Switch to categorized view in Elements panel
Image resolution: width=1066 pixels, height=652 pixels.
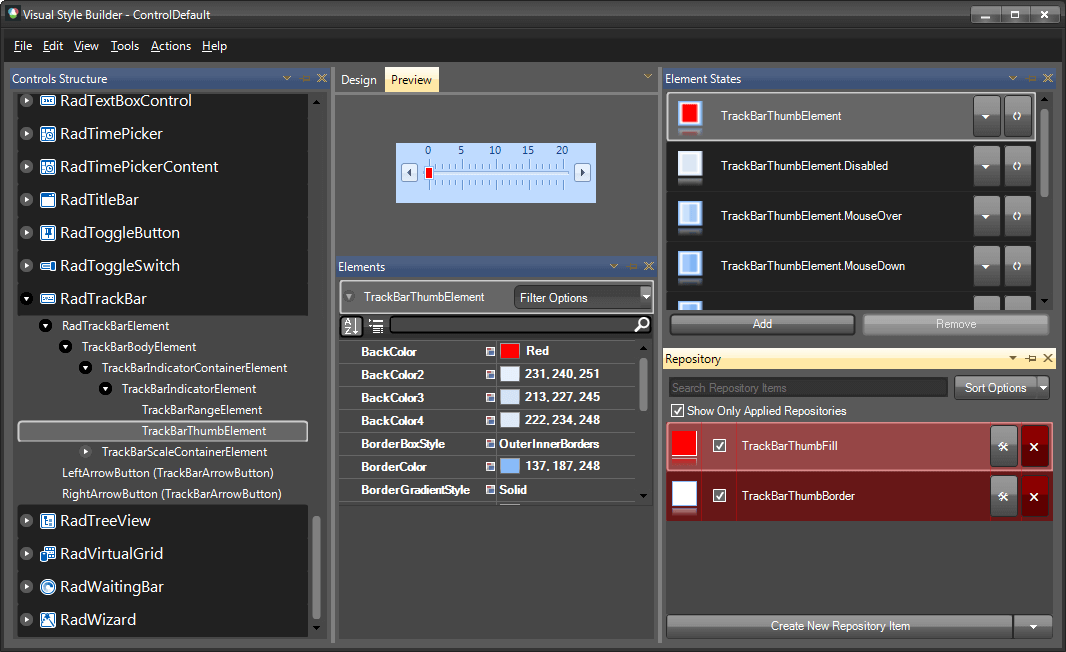click(376, 326)
